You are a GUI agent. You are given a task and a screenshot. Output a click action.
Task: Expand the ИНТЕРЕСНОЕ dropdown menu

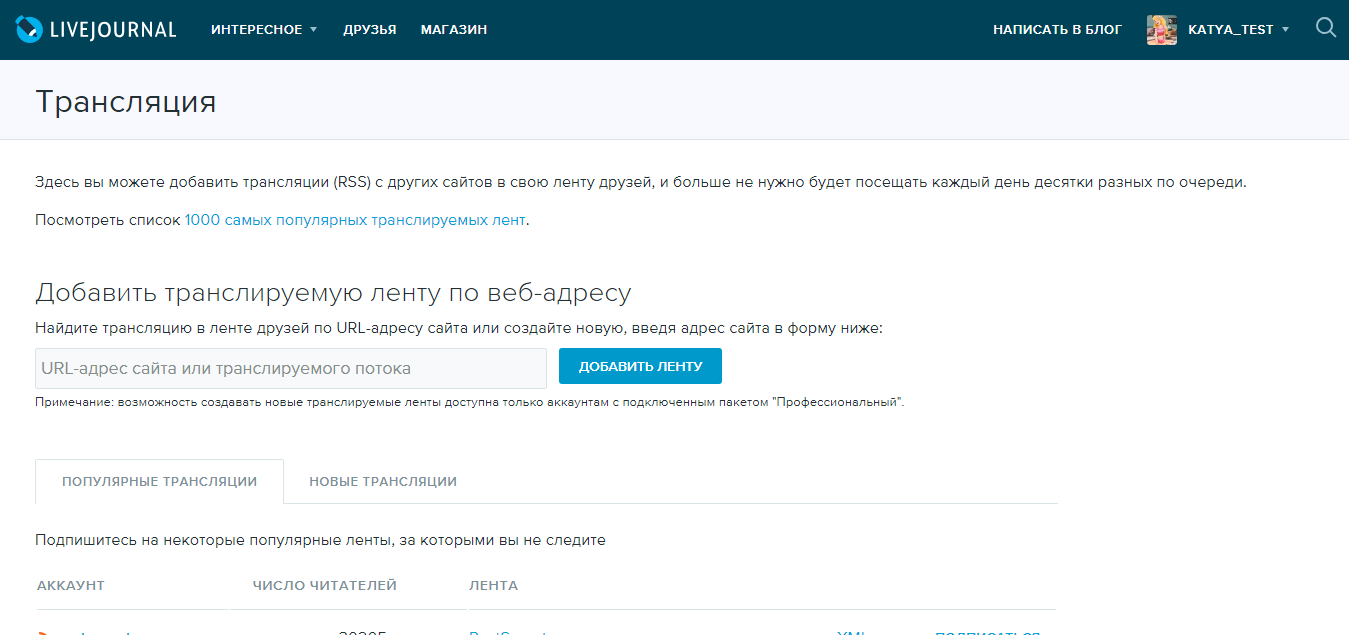click(255, 29)
